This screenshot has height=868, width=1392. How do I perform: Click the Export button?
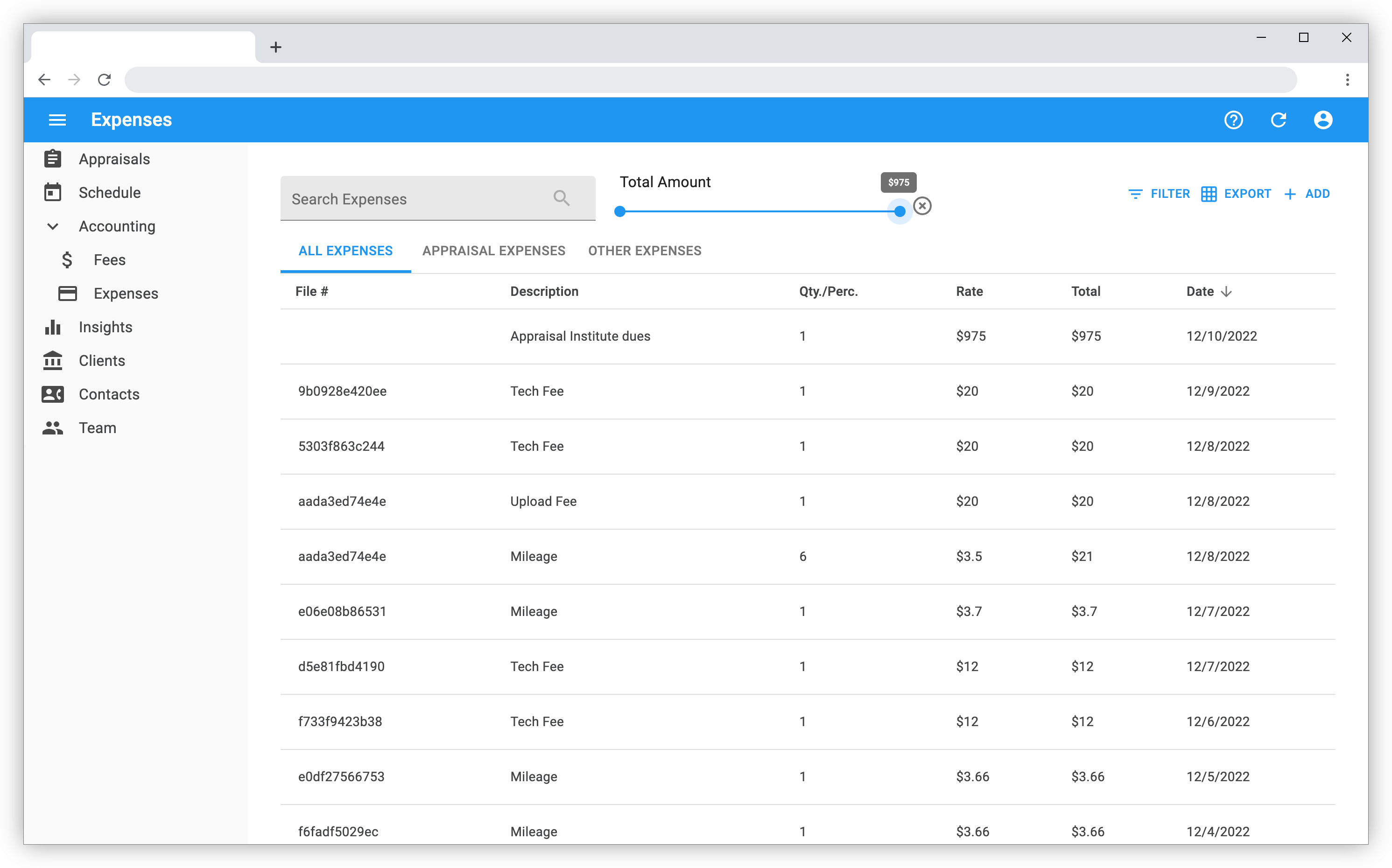pos(1237,194)
